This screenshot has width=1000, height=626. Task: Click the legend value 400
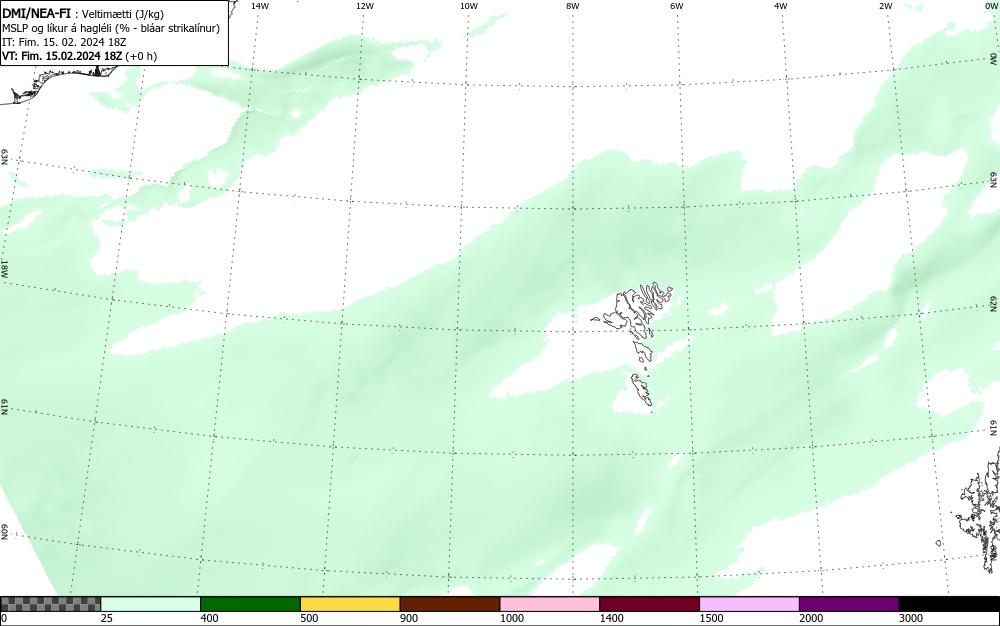(209, 618)
